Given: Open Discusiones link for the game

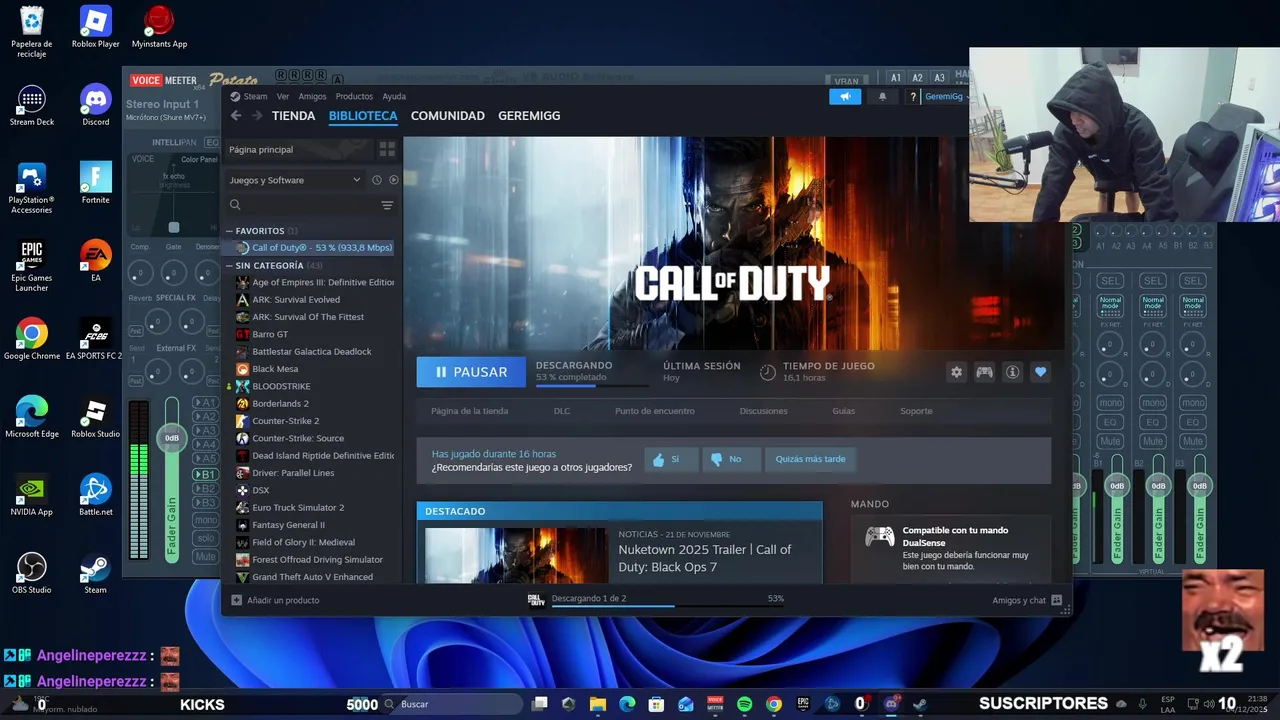Looking at the screenshot, I should click(763, 411).
